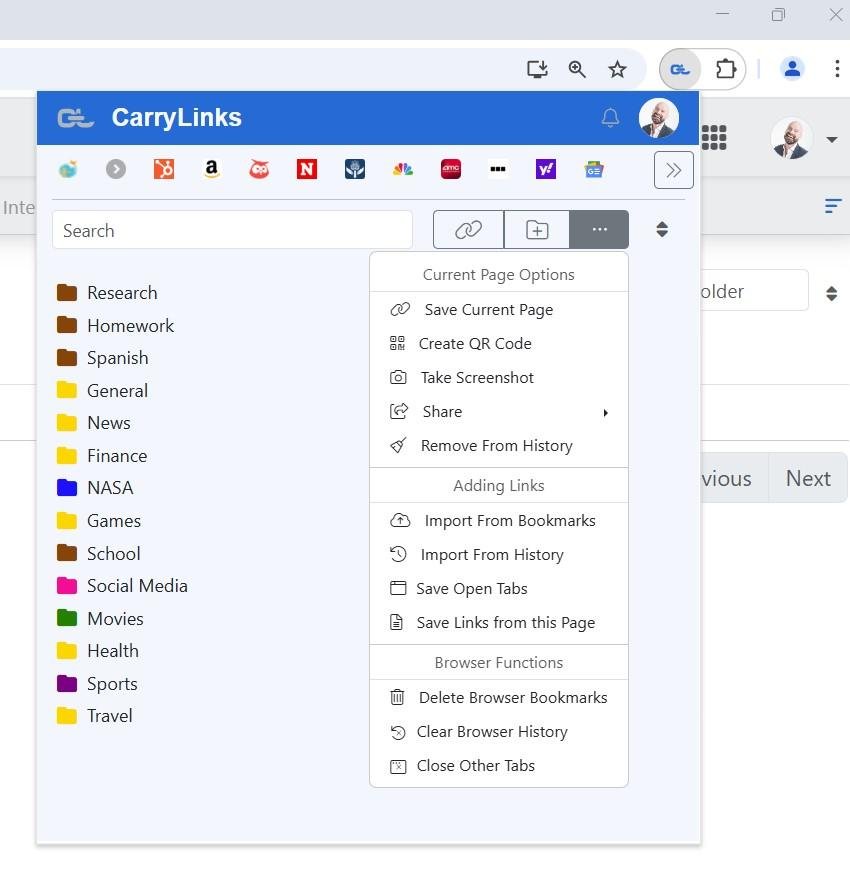Screen dimensions: 850x878
Task: Click the zoom magnifier icon in address bar
Action: (x=577, y=69)
